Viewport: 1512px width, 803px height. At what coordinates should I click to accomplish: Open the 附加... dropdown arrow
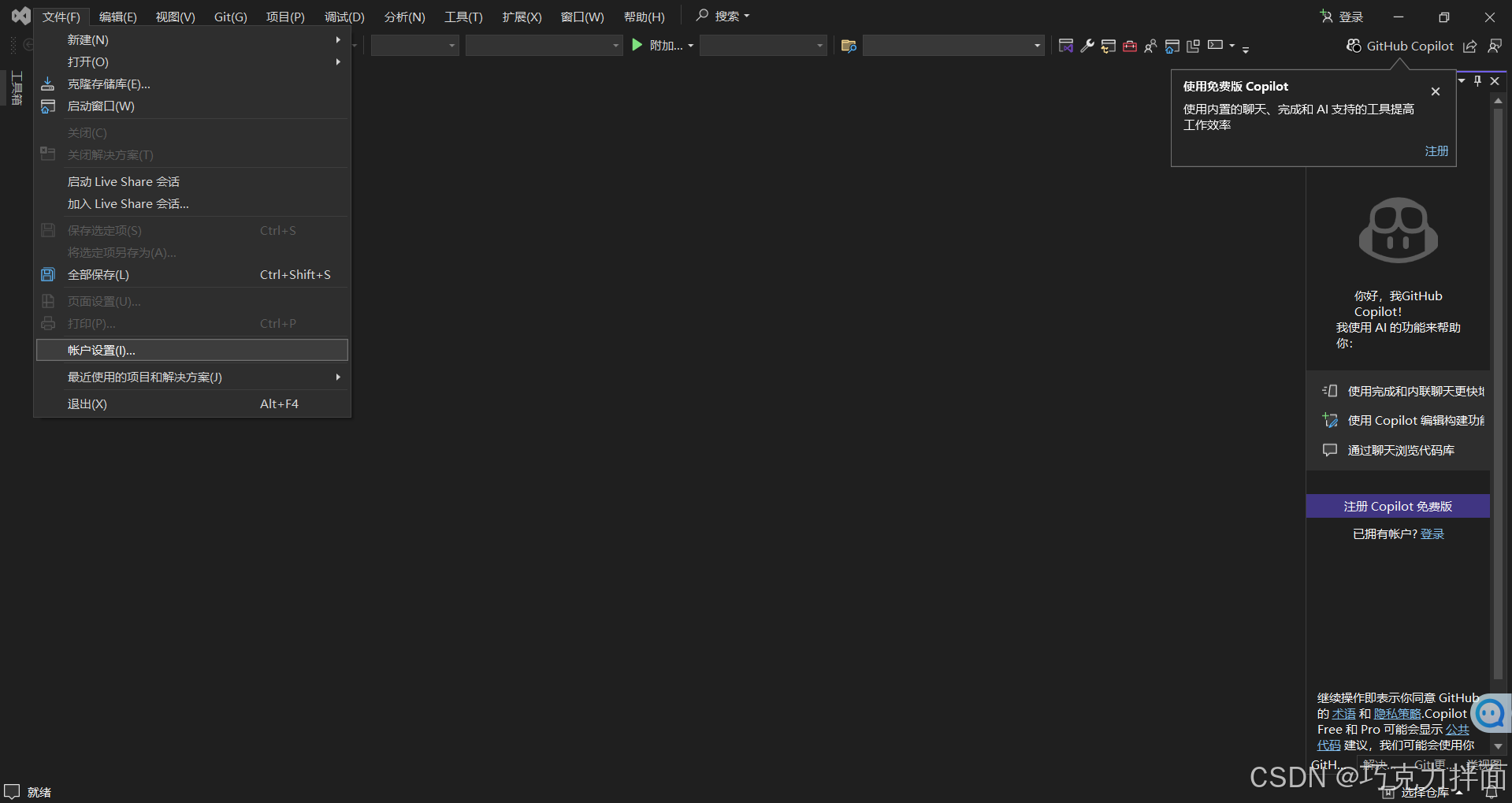coord(691,46)
